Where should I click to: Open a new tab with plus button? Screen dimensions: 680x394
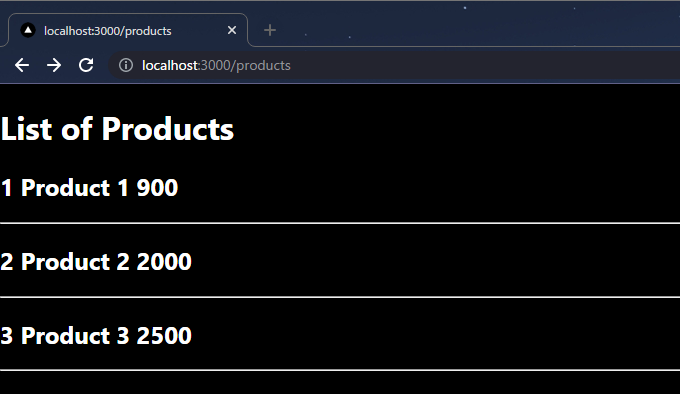pos(270,30)
